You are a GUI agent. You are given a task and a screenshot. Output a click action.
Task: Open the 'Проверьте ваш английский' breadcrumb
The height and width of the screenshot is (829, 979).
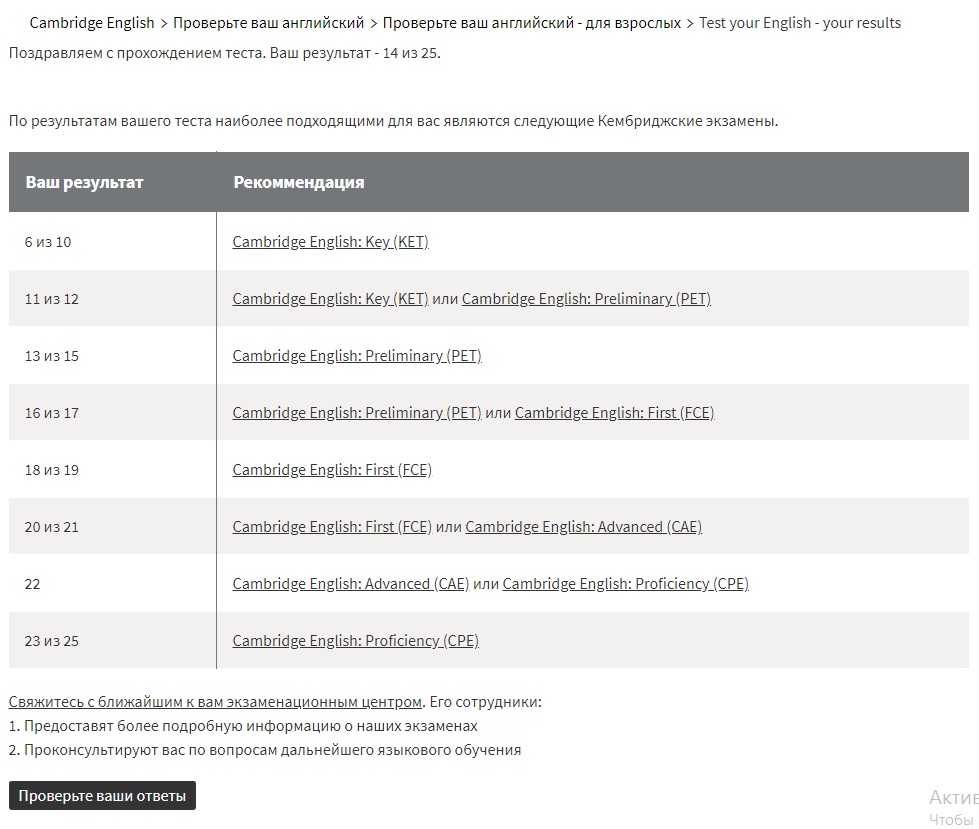coord(269,23)
